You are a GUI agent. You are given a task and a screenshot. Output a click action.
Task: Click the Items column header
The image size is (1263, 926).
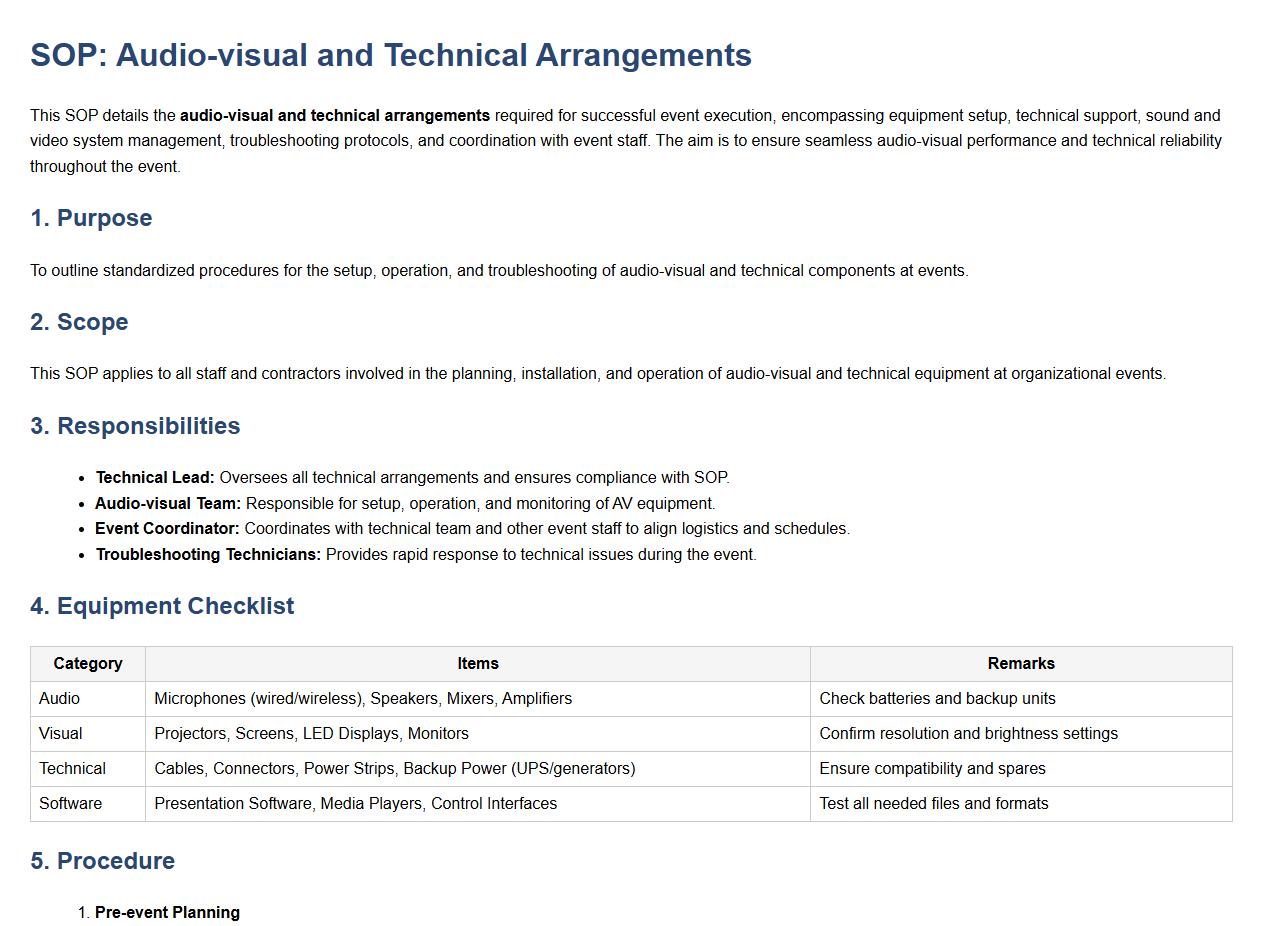click(478, 664)
